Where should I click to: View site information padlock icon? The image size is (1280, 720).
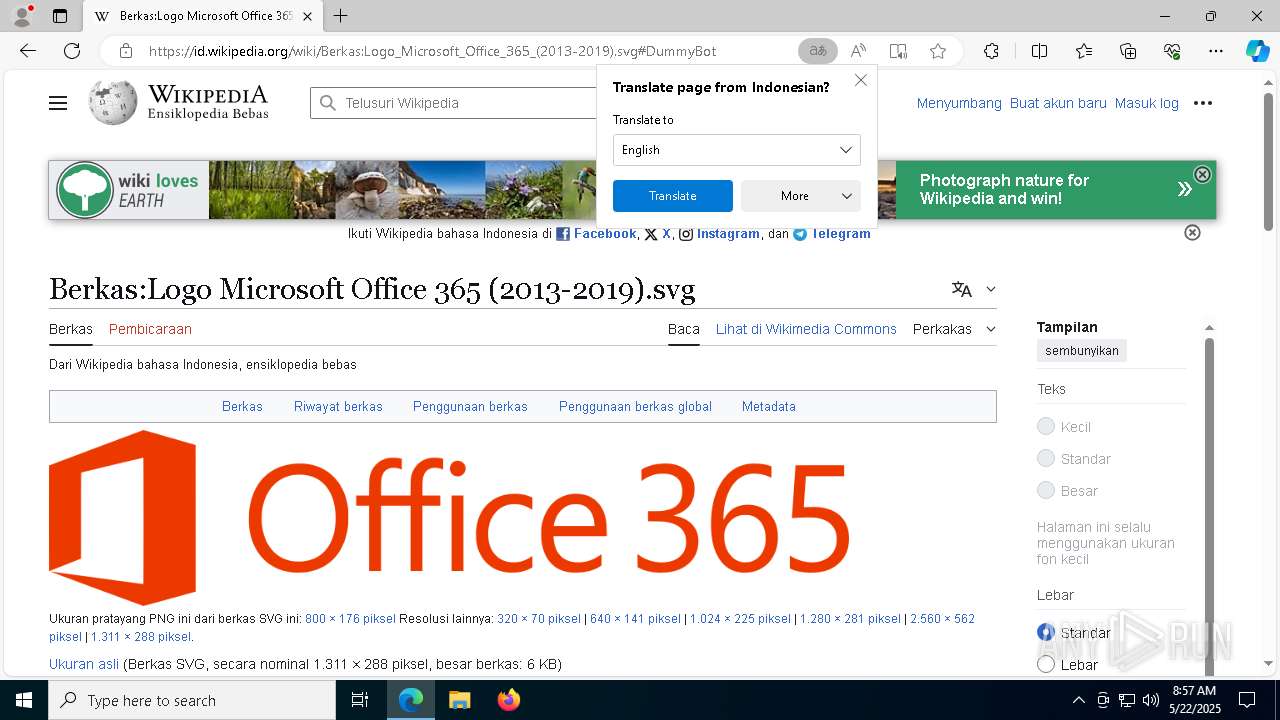click(x=125, y=51)
